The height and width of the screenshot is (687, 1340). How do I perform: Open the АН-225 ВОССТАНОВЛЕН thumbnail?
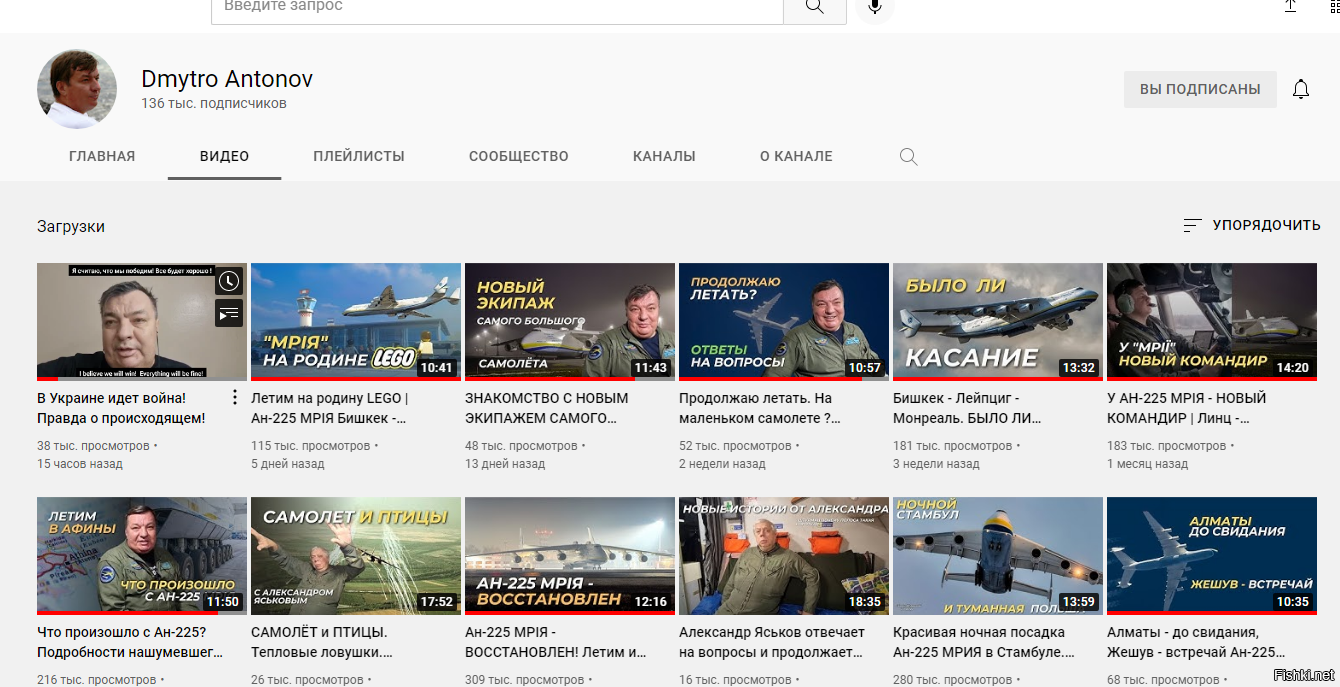570,556
